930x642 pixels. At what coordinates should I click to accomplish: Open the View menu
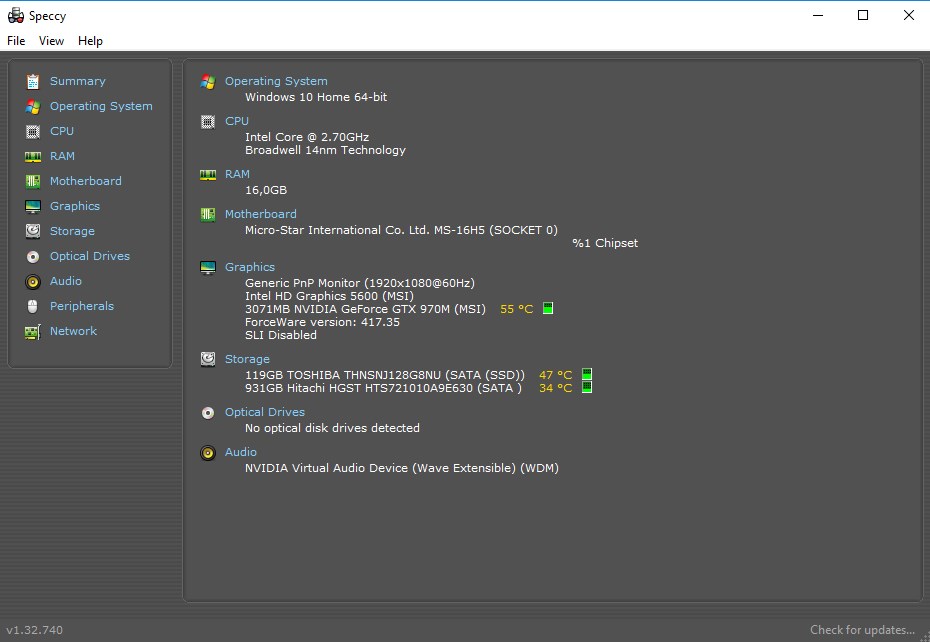[x=51, y=40]
